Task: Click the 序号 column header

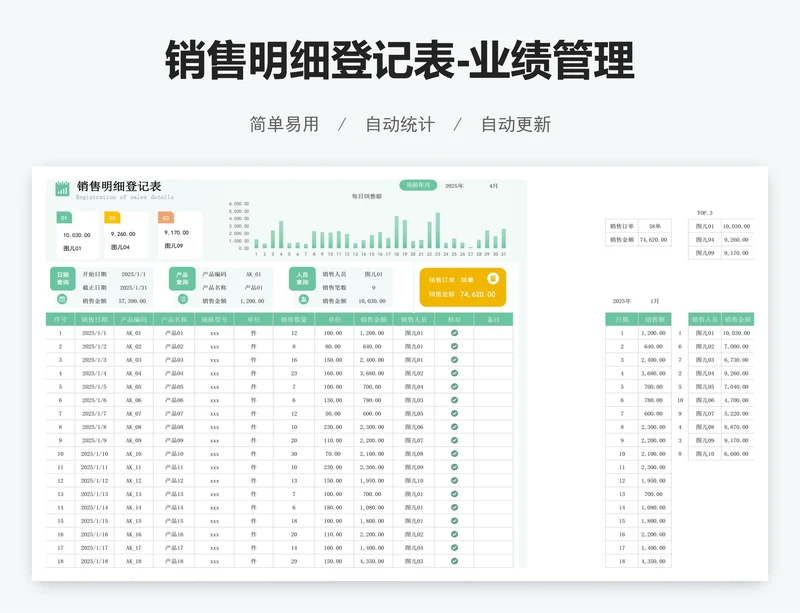Action: pyautogui.click(x=60, y=320)
